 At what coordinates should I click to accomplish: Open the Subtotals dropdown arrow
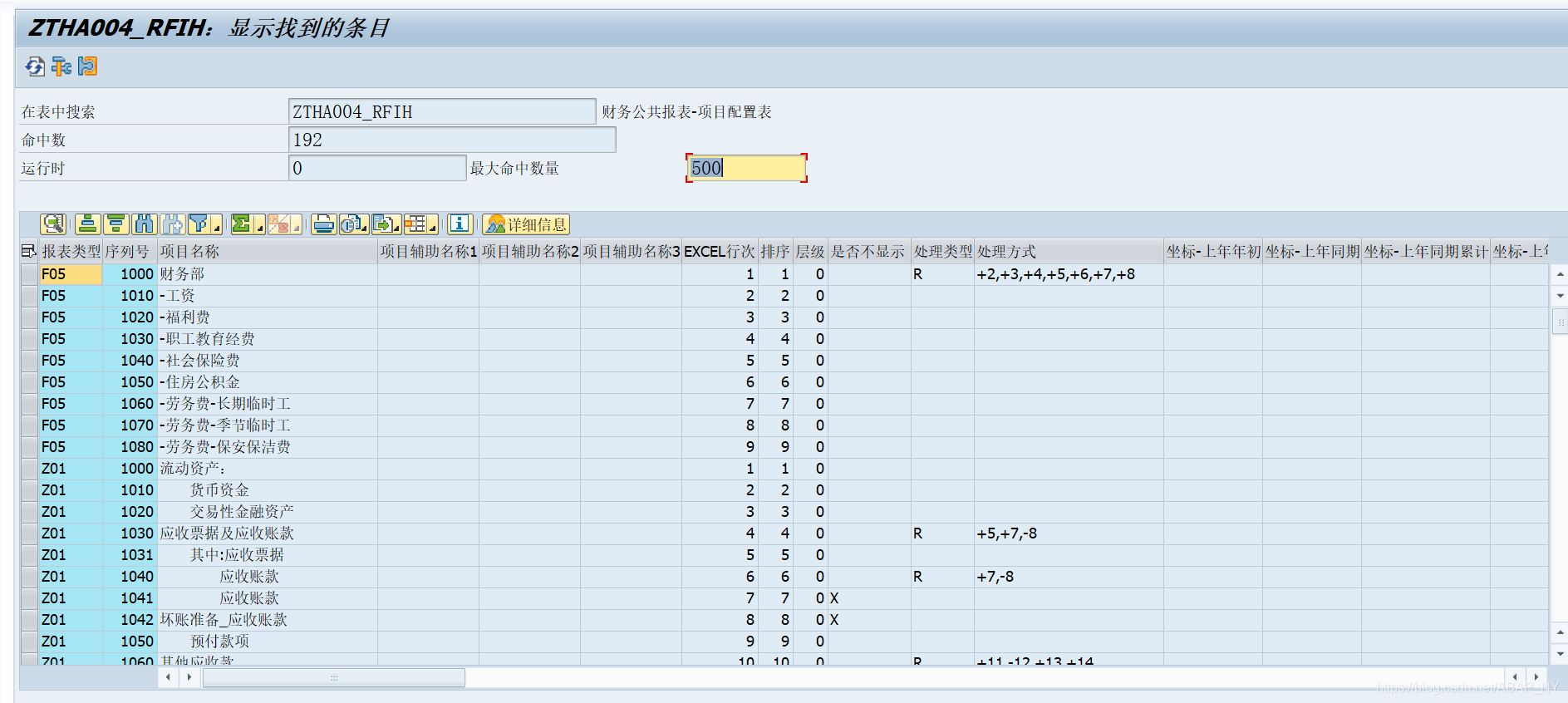[x=296, y=226]
